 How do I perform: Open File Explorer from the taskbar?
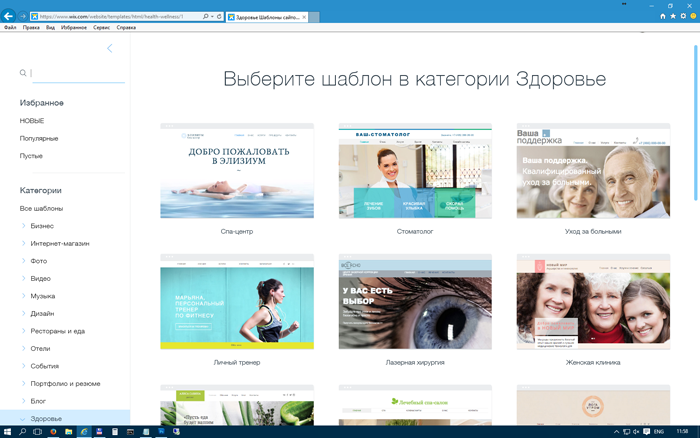pyautogui.click(x=68, y=432)
